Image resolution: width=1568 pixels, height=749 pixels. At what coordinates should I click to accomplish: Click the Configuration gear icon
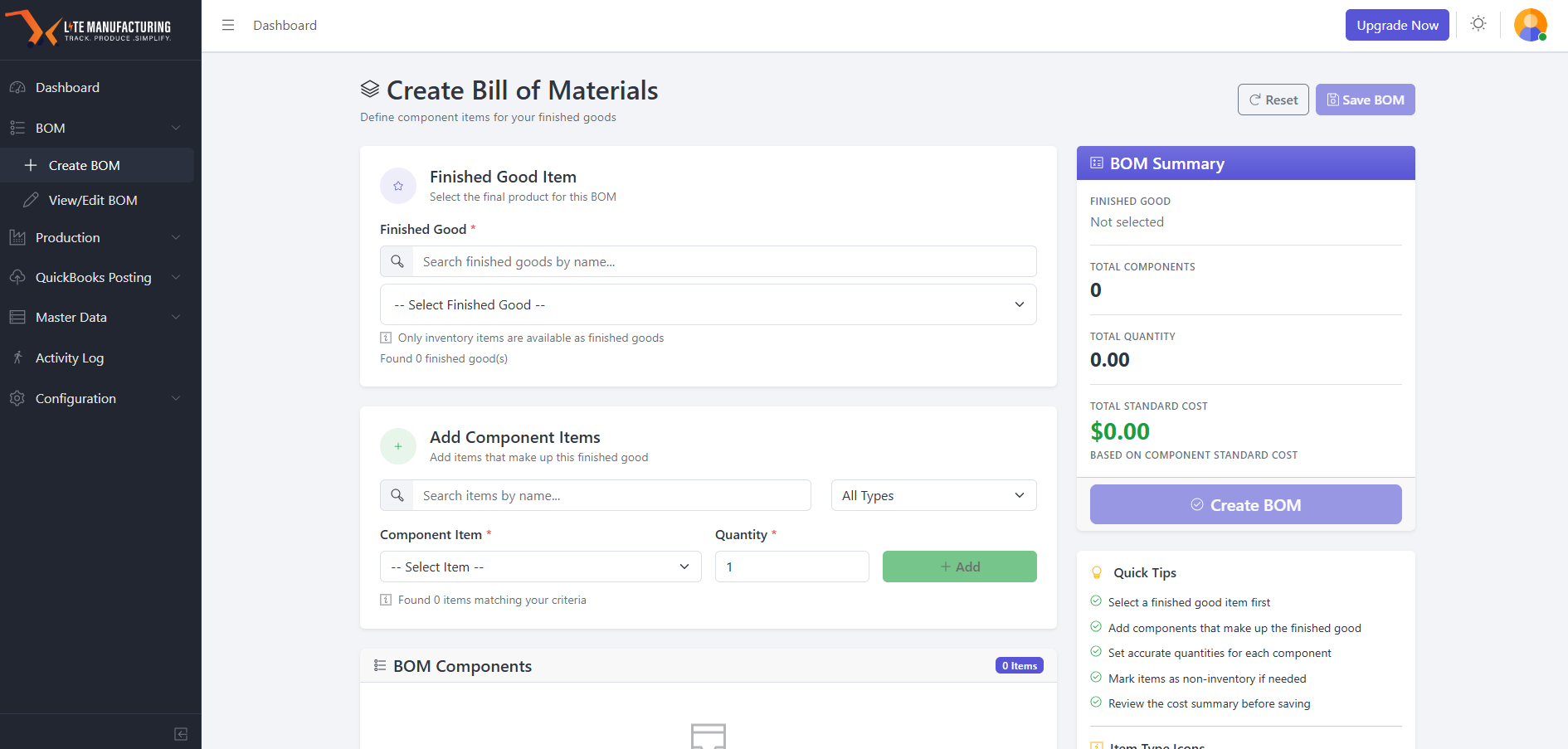17,398
